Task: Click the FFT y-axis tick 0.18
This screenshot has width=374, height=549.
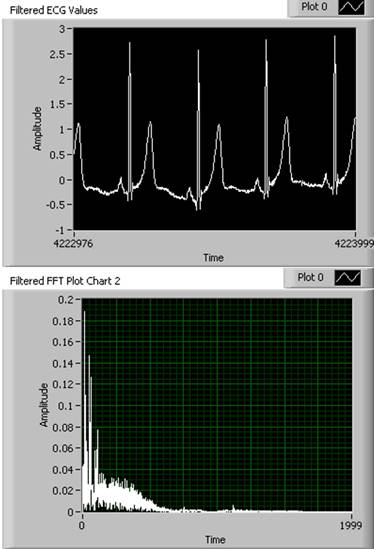Action: pyautogui.click(x=63, y=321)
